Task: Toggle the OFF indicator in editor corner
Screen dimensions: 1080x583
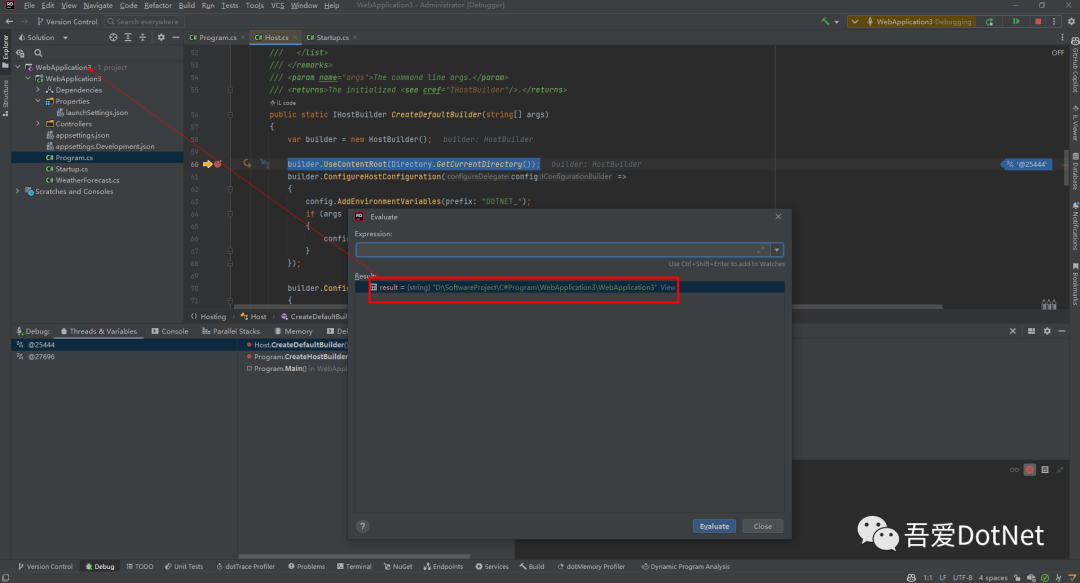Action: coord(1058,53)
